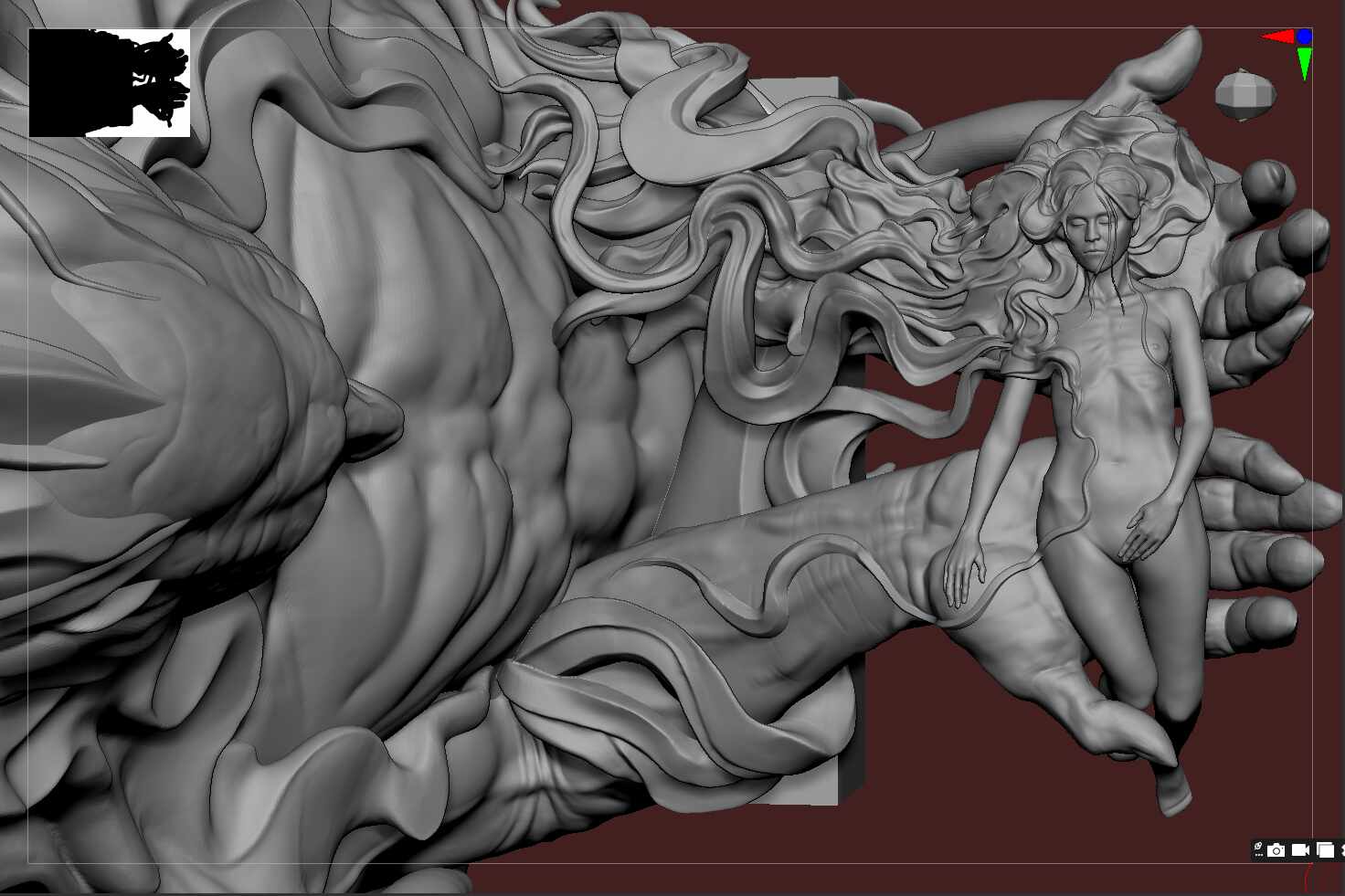
Task: Click the camera snapshot icon
Action: [1276, 850]
